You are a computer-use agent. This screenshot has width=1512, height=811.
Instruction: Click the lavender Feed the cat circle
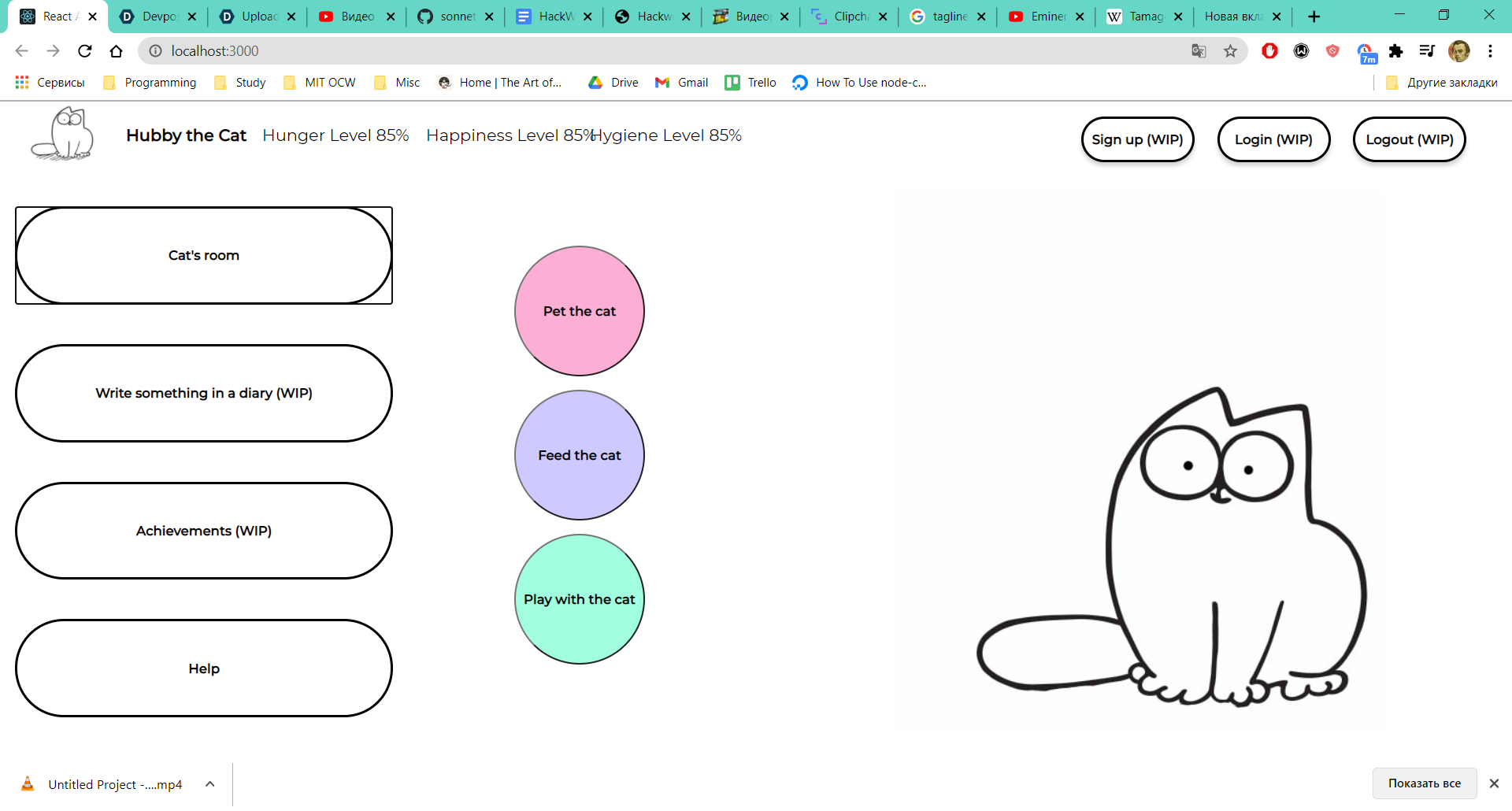click(x=580, y=455)
